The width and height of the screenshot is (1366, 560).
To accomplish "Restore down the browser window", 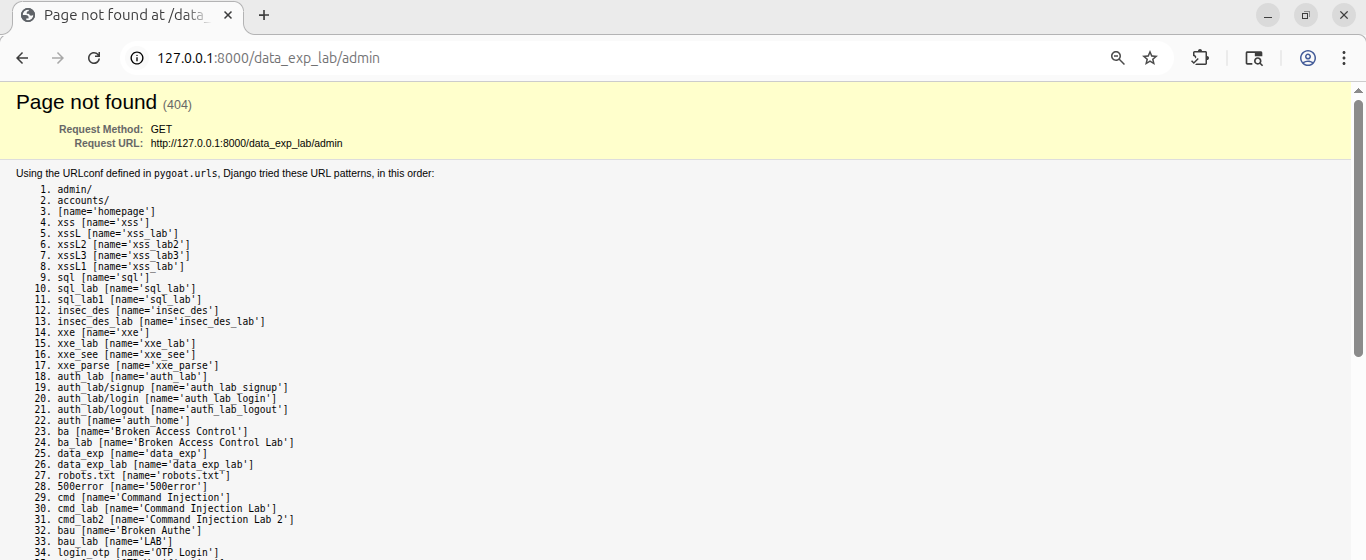I will (1305, 16).
